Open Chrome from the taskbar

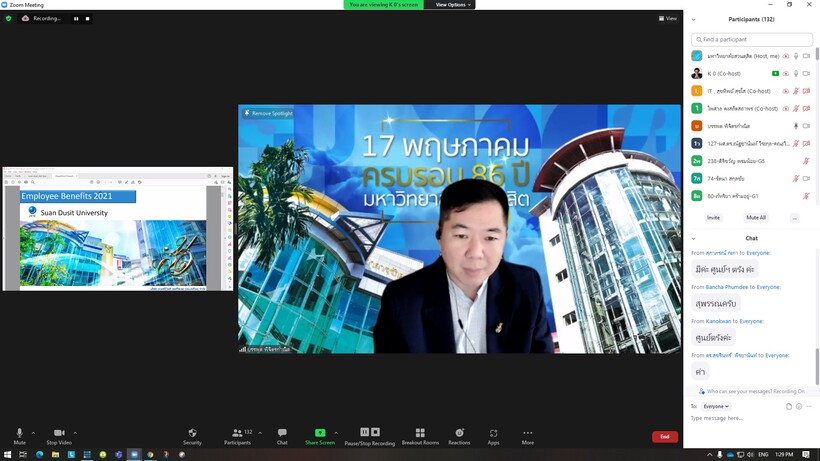pos(150,455)
